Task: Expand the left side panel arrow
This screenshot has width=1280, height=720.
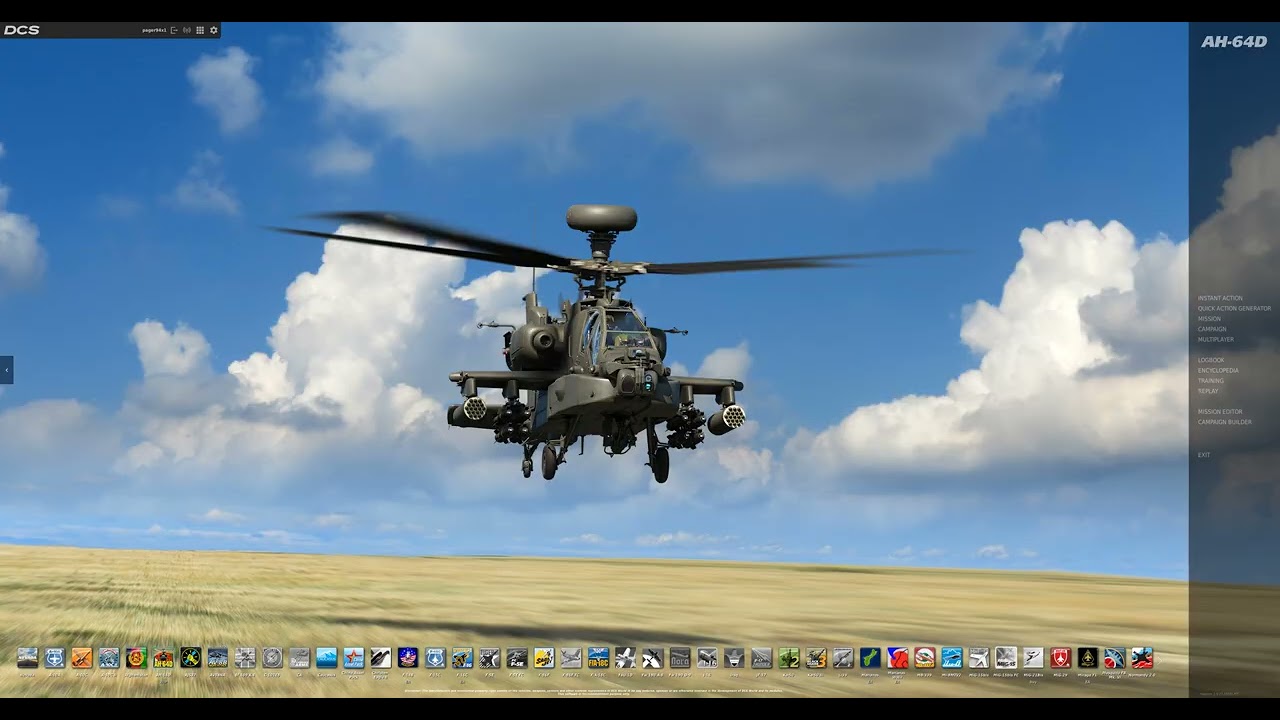Action: (6, 370)
